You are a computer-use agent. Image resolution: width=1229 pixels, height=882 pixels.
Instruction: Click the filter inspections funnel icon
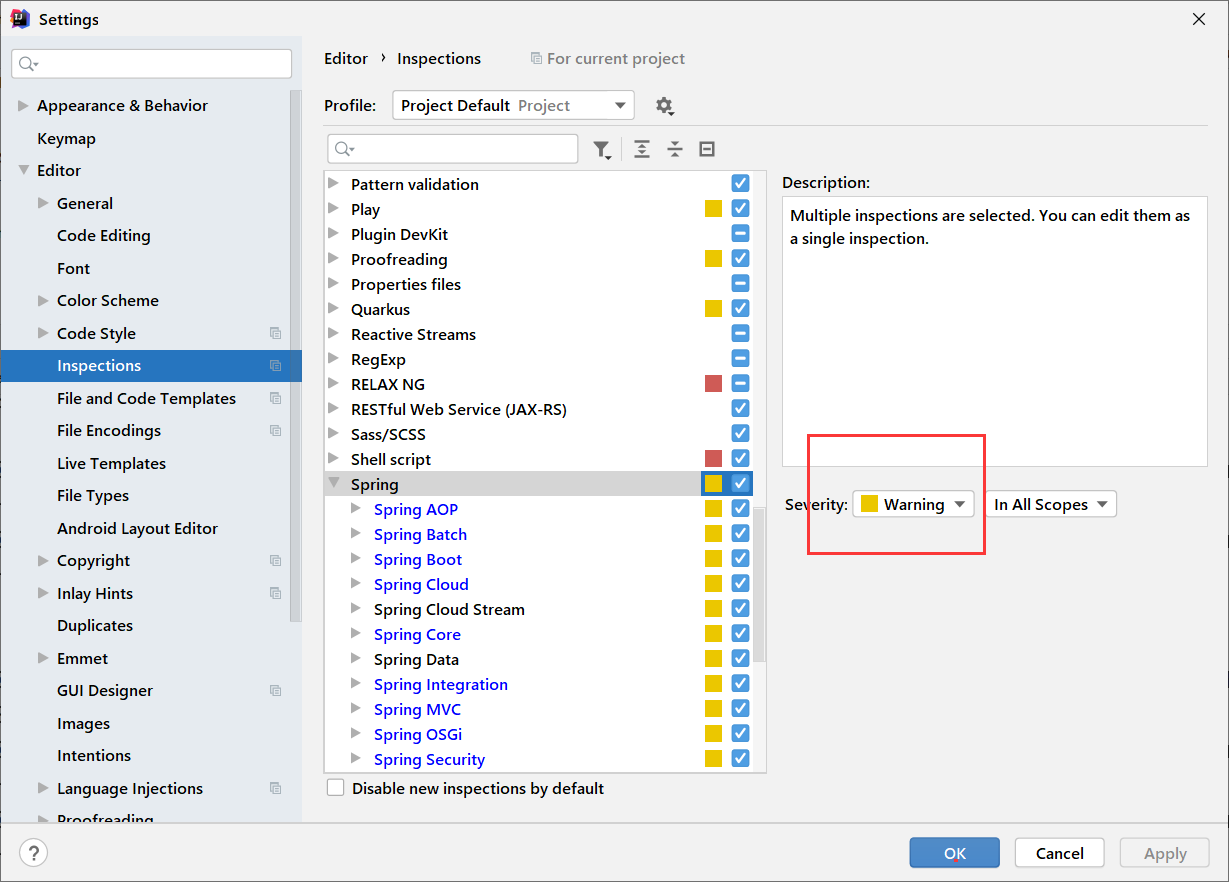[x=601, y=149]
